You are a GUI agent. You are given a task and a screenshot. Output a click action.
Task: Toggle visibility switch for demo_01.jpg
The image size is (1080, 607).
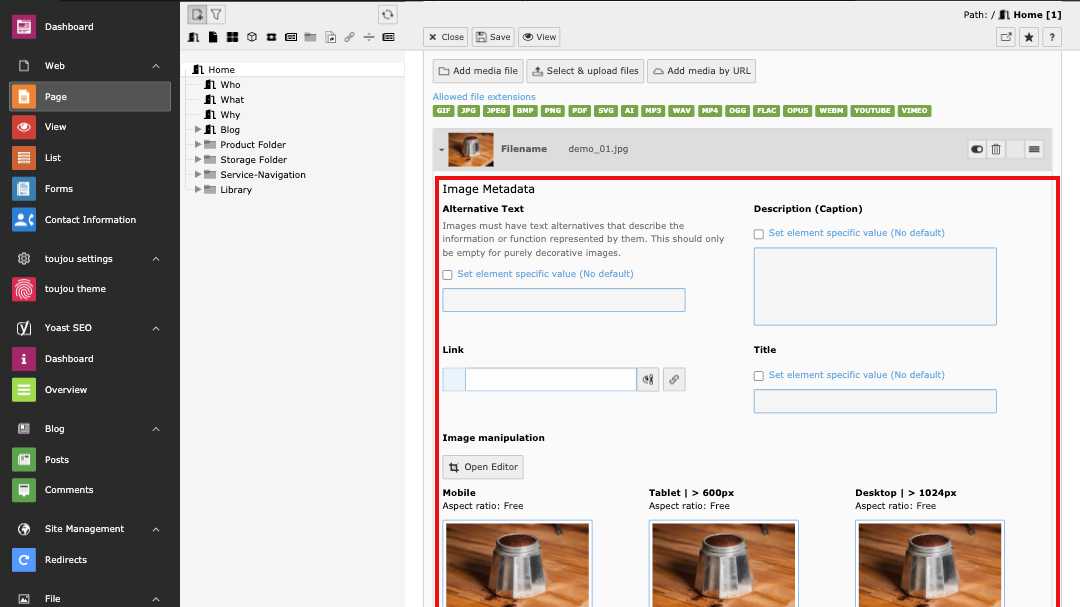[x=977, y=149]
